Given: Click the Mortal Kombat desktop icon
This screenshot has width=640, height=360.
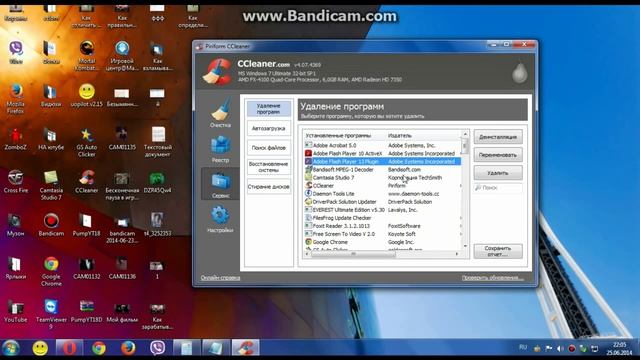Looking at the screenshot, I should point(87,55).
